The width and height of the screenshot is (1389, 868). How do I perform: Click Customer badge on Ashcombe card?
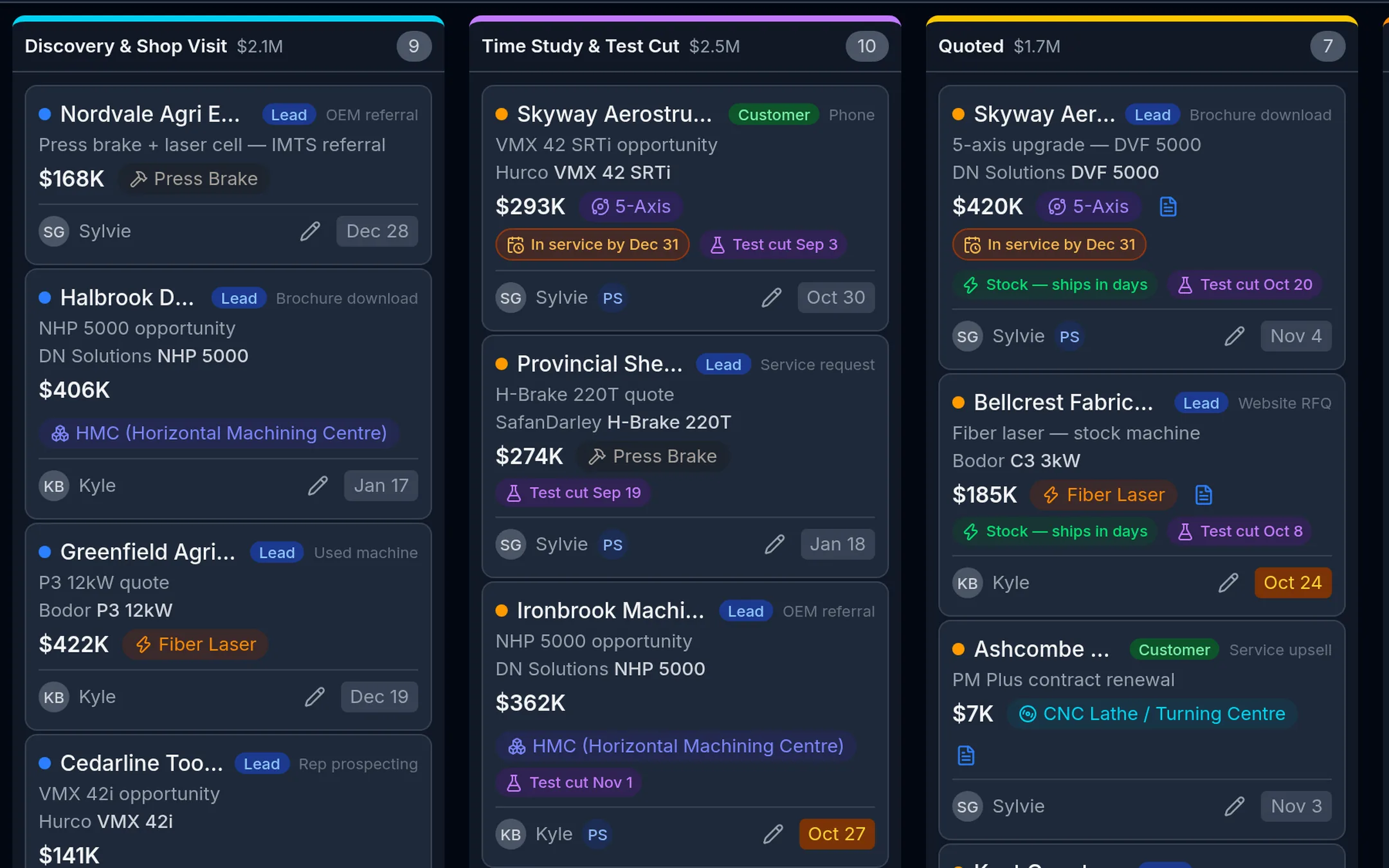[1174, 650]
